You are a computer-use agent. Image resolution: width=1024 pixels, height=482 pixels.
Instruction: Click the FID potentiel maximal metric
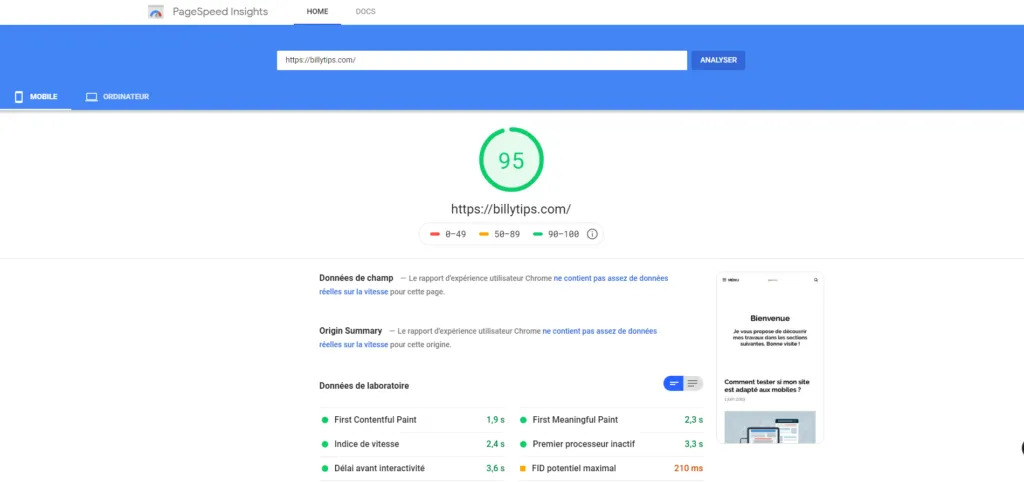click(611, 468)
